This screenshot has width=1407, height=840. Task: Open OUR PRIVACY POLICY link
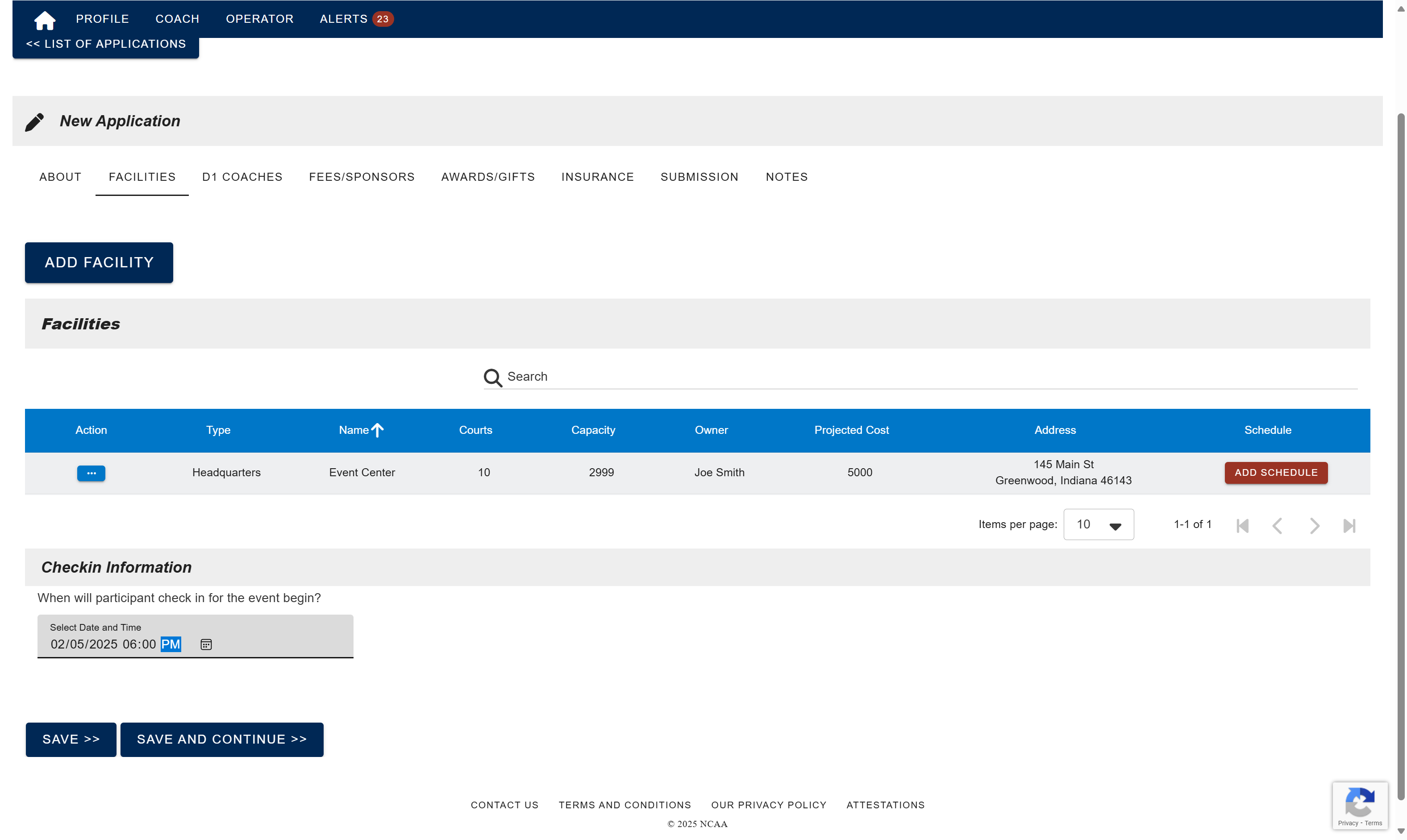coord(769,805)
